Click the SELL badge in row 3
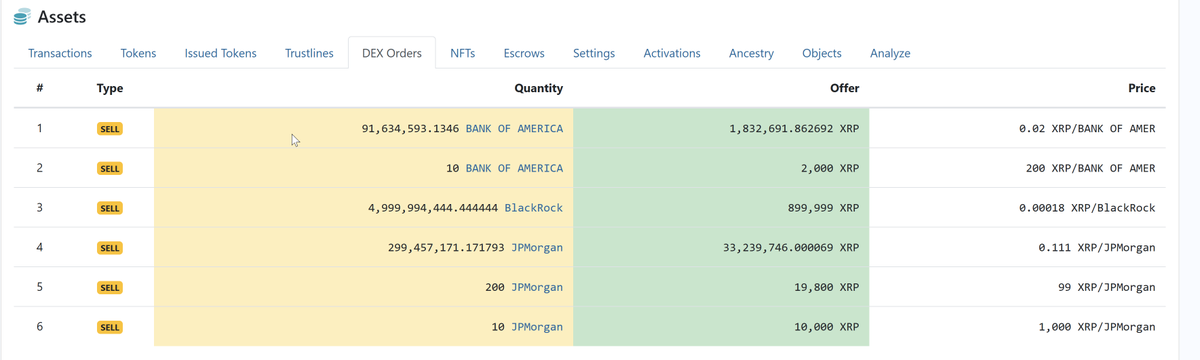This screenshot has width=1200, height=360. (110, 208)
